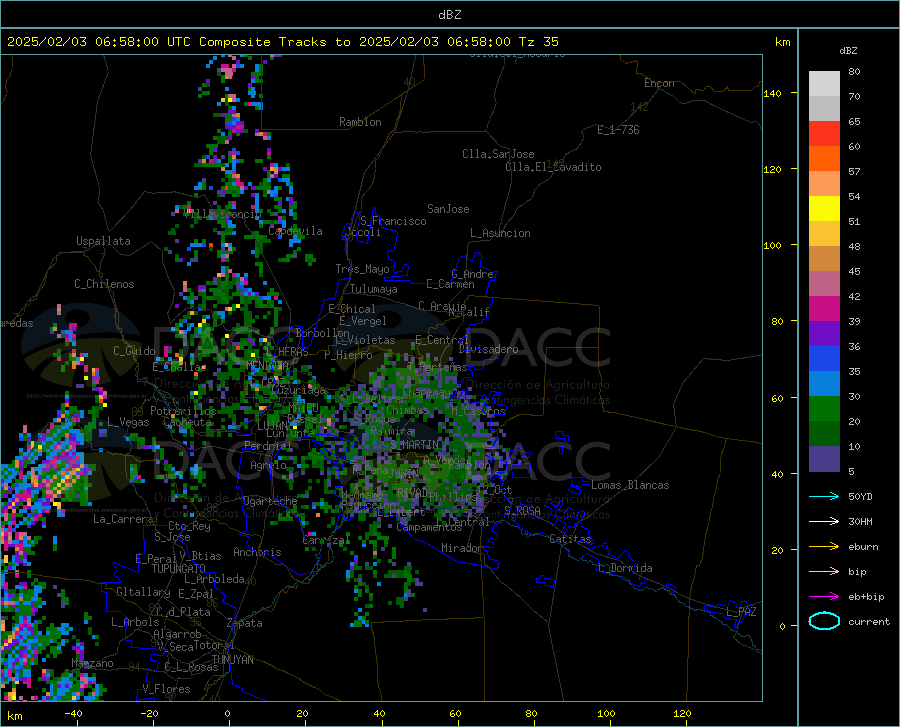The width and height of the screenshot is (900, 727).
Task: Click the L_PAZ label
Action: (741, 612)
